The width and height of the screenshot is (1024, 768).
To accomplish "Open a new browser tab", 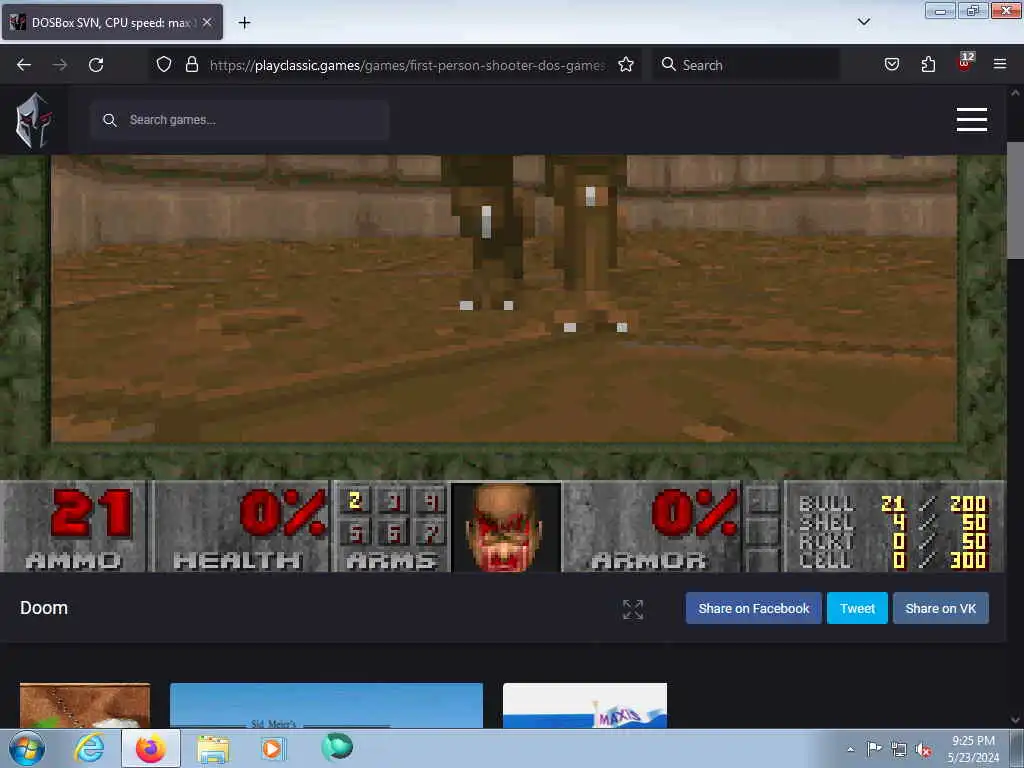I will 244,23.
